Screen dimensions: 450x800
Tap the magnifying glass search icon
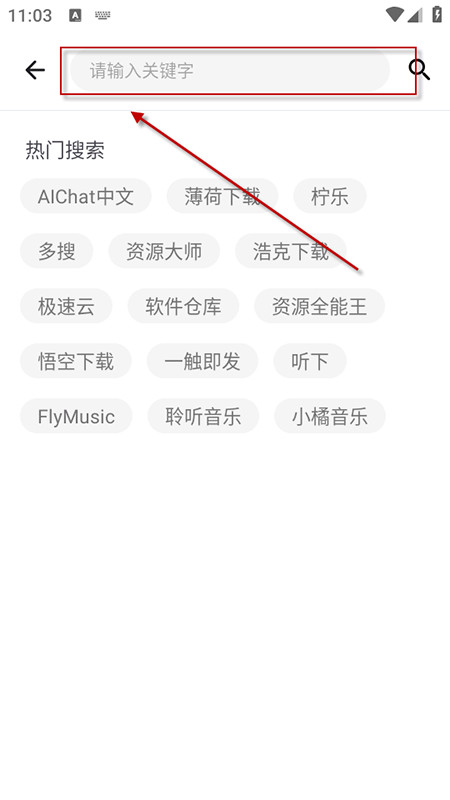419,70
